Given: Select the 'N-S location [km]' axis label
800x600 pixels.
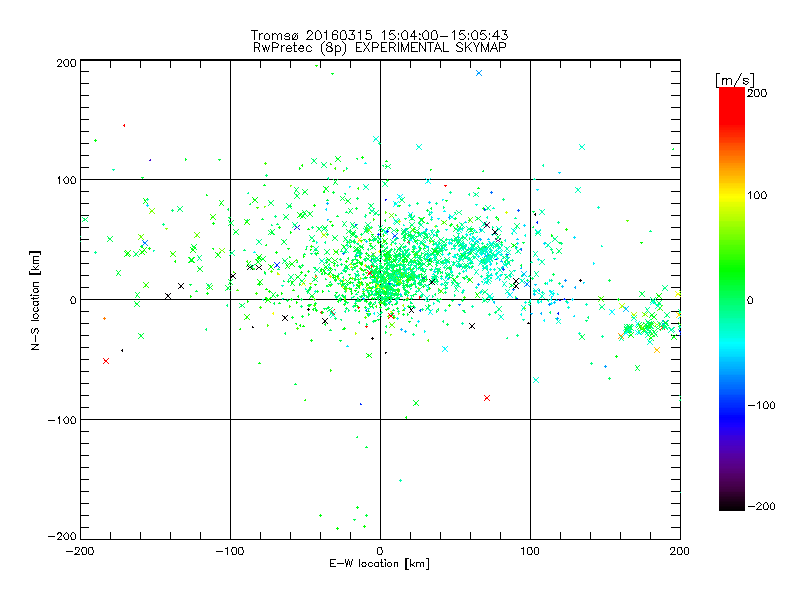Looking at the screenshot, I should (x=35, y=300).
